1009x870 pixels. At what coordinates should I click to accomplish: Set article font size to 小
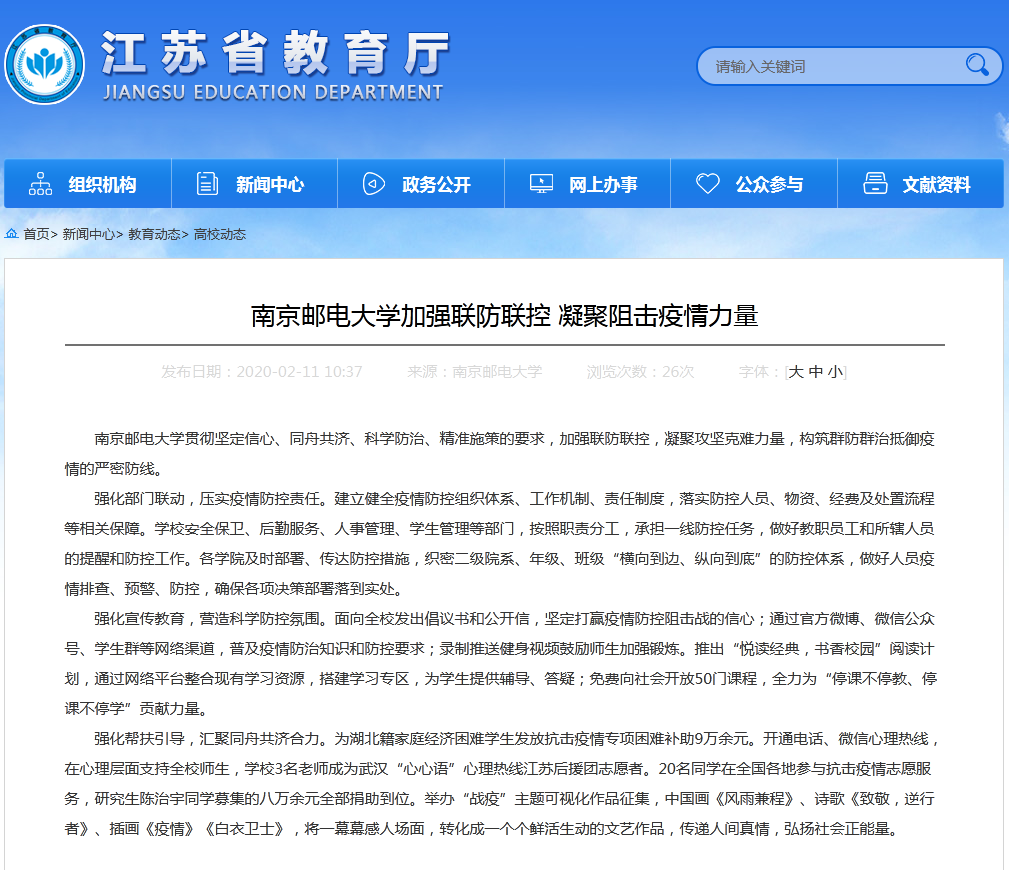point(835,372)
